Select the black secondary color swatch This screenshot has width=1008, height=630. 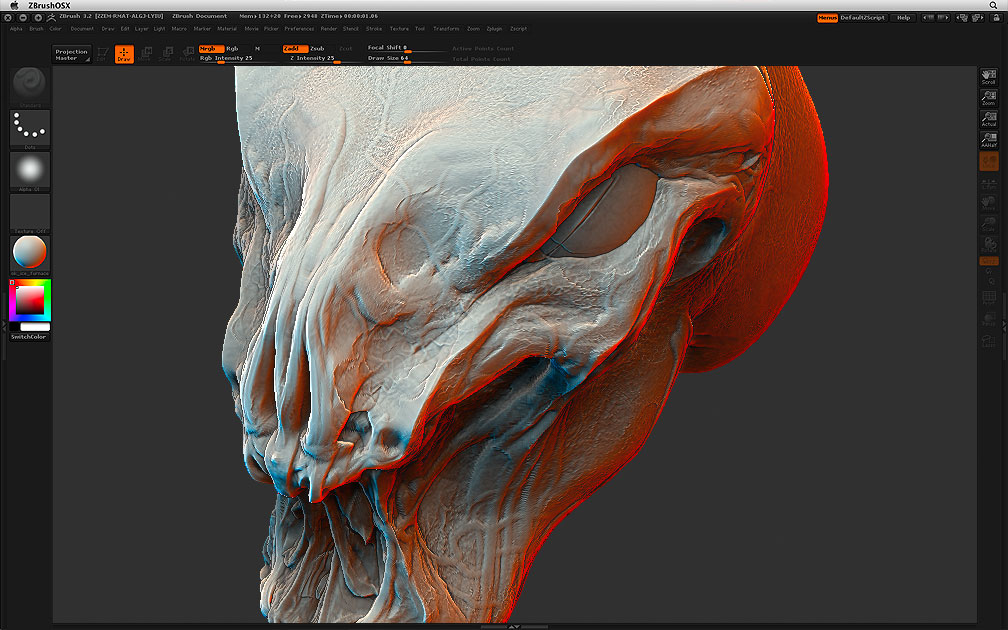tap(14, 327)
